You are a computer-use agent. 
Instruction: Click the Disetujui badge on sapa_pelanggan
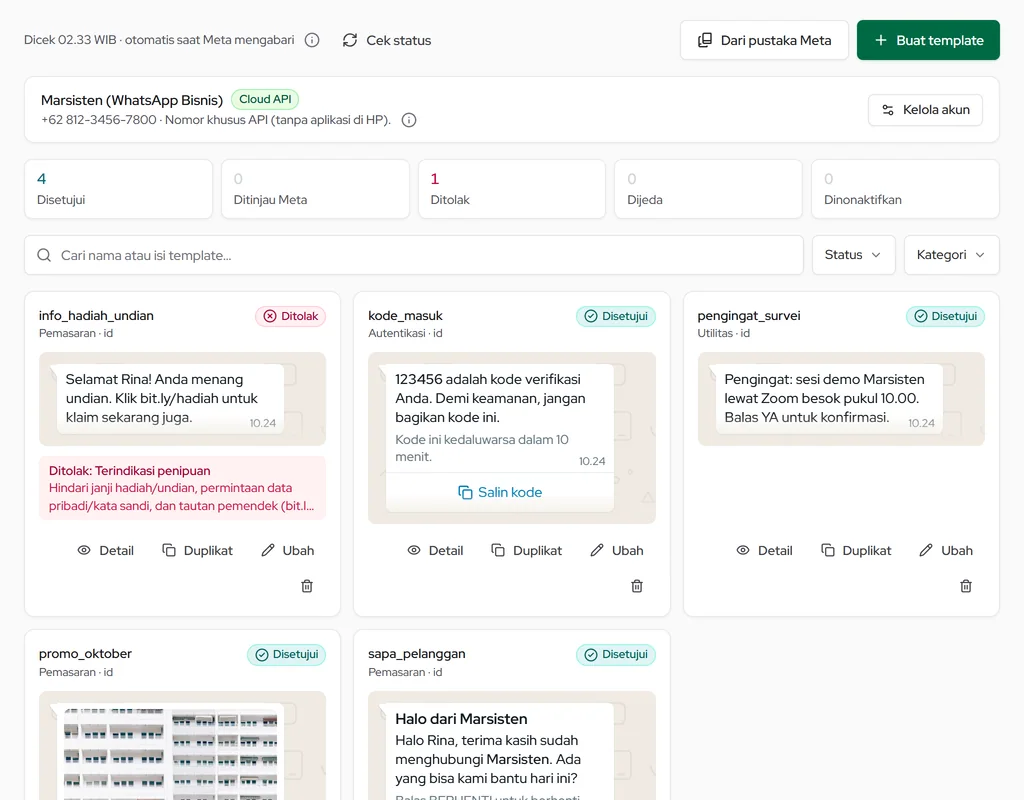(x=616, y=655)
